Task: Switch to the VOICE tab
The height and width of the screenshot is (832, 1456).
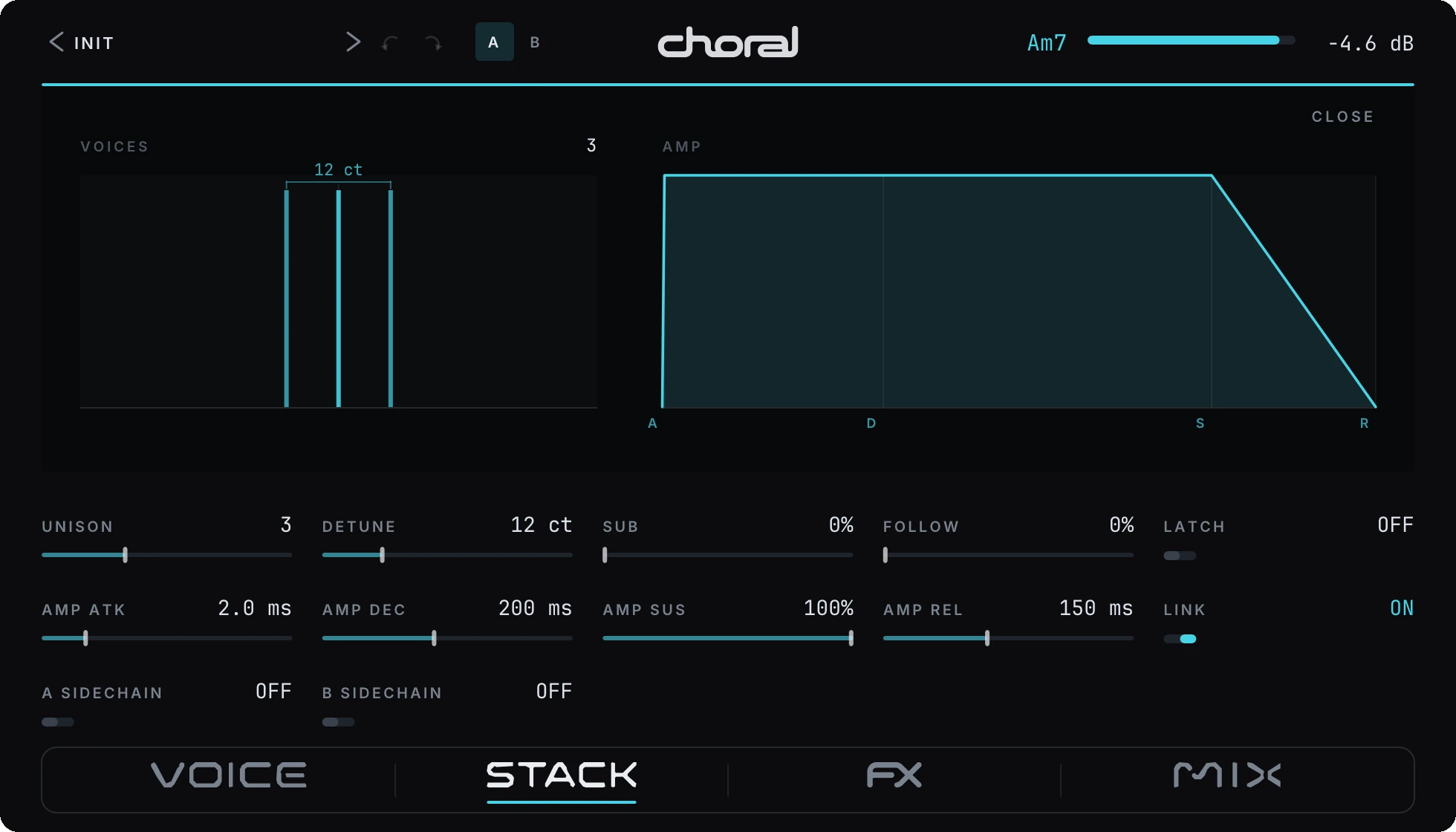Action: (229, 776)
